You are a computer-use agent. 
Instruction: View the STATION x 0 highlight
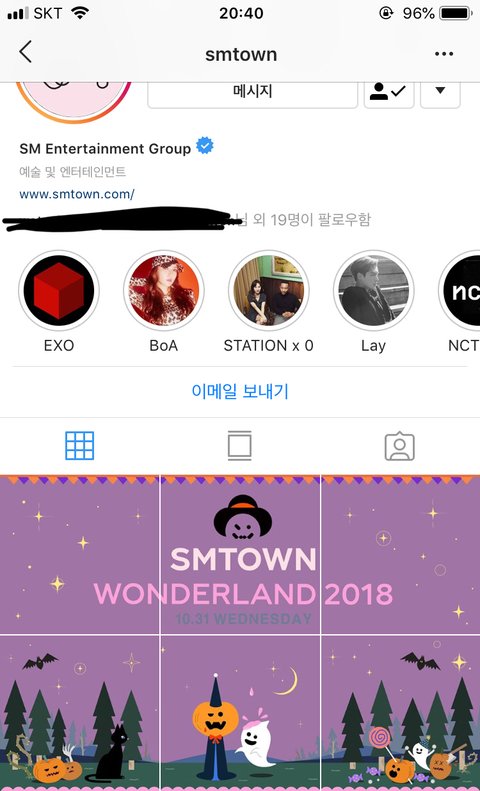coord(269,291)
